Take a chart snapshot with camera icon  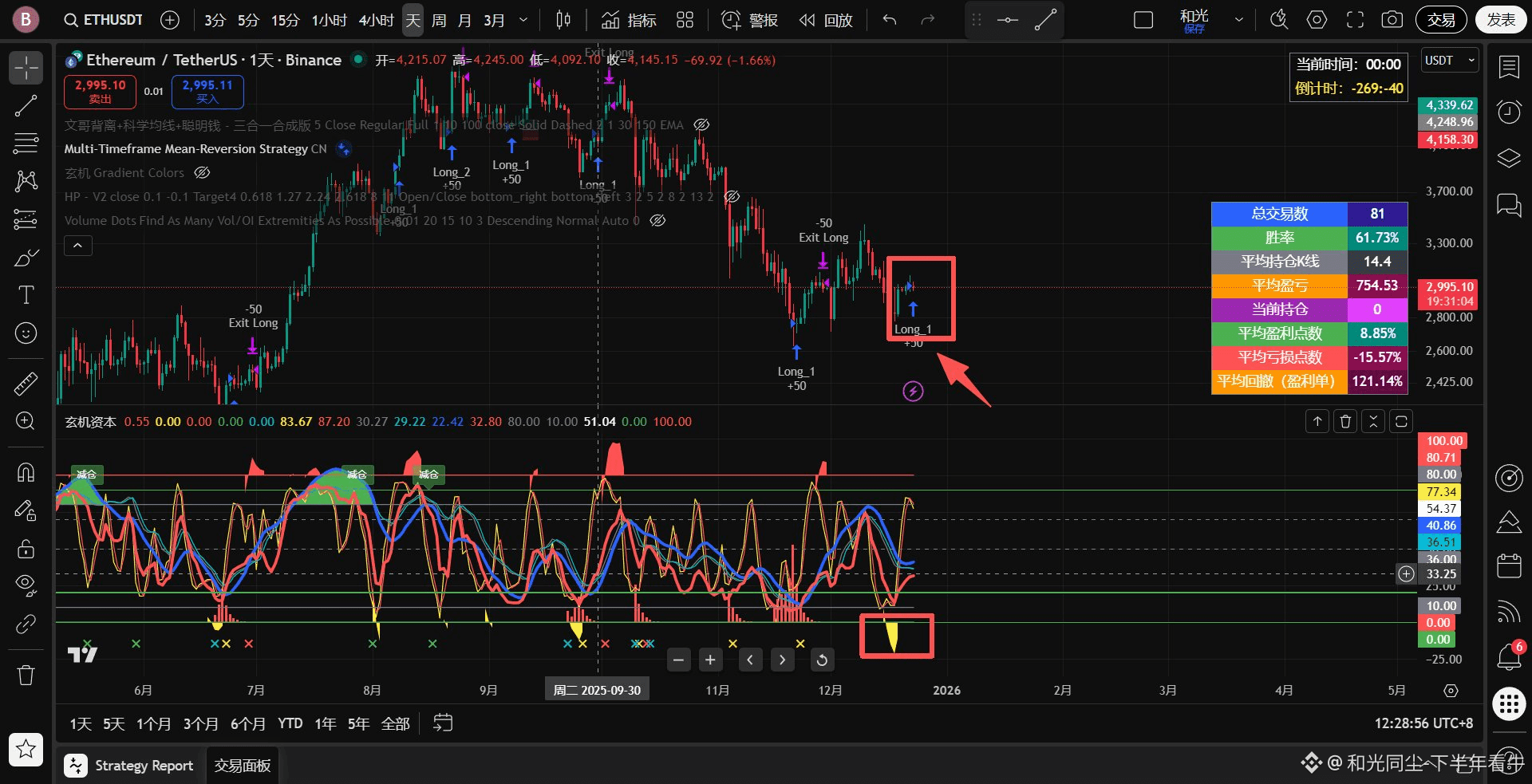(x=1392, y=20)
